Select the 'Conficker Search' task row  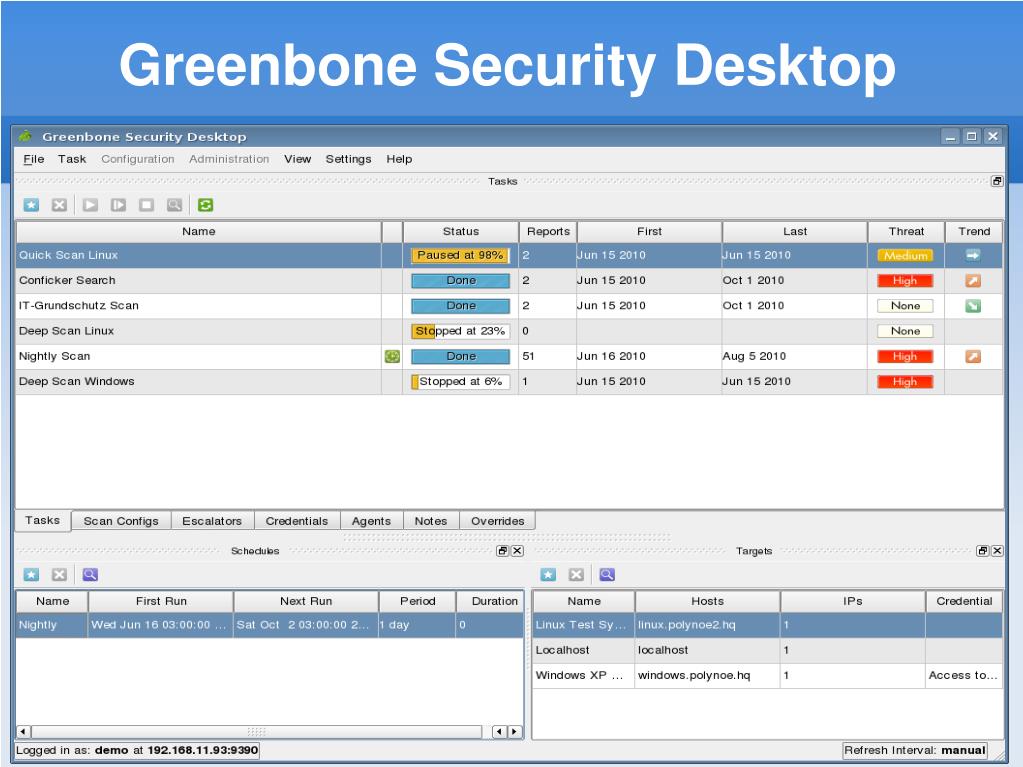(509, 281)
